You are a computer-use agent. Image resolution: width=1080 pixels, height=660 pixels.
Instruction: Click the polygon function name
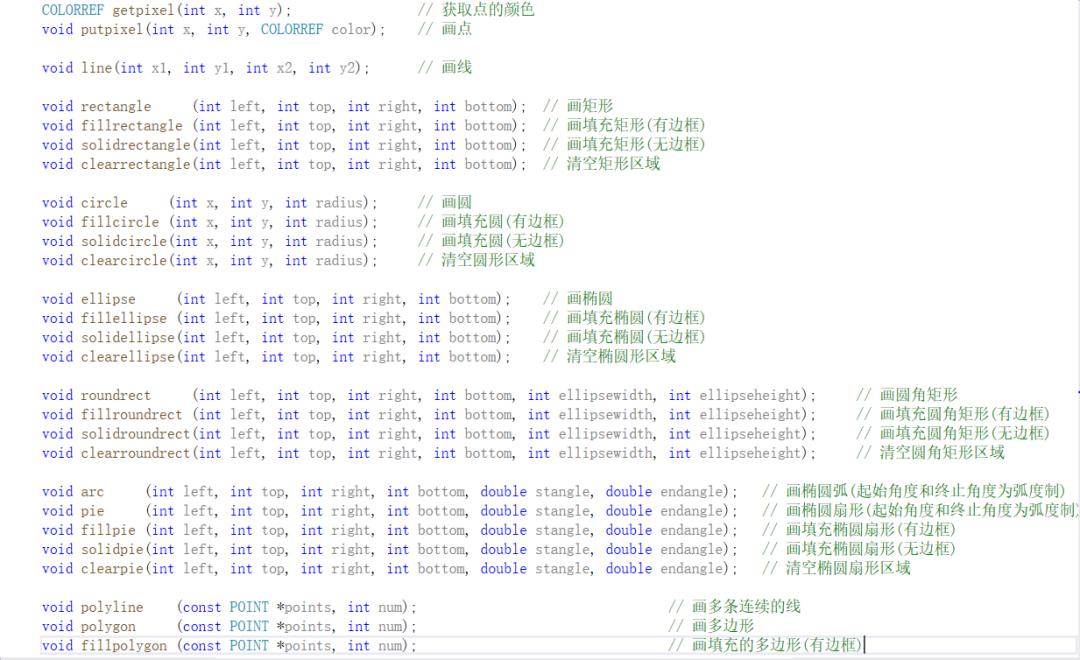(108, 628)
